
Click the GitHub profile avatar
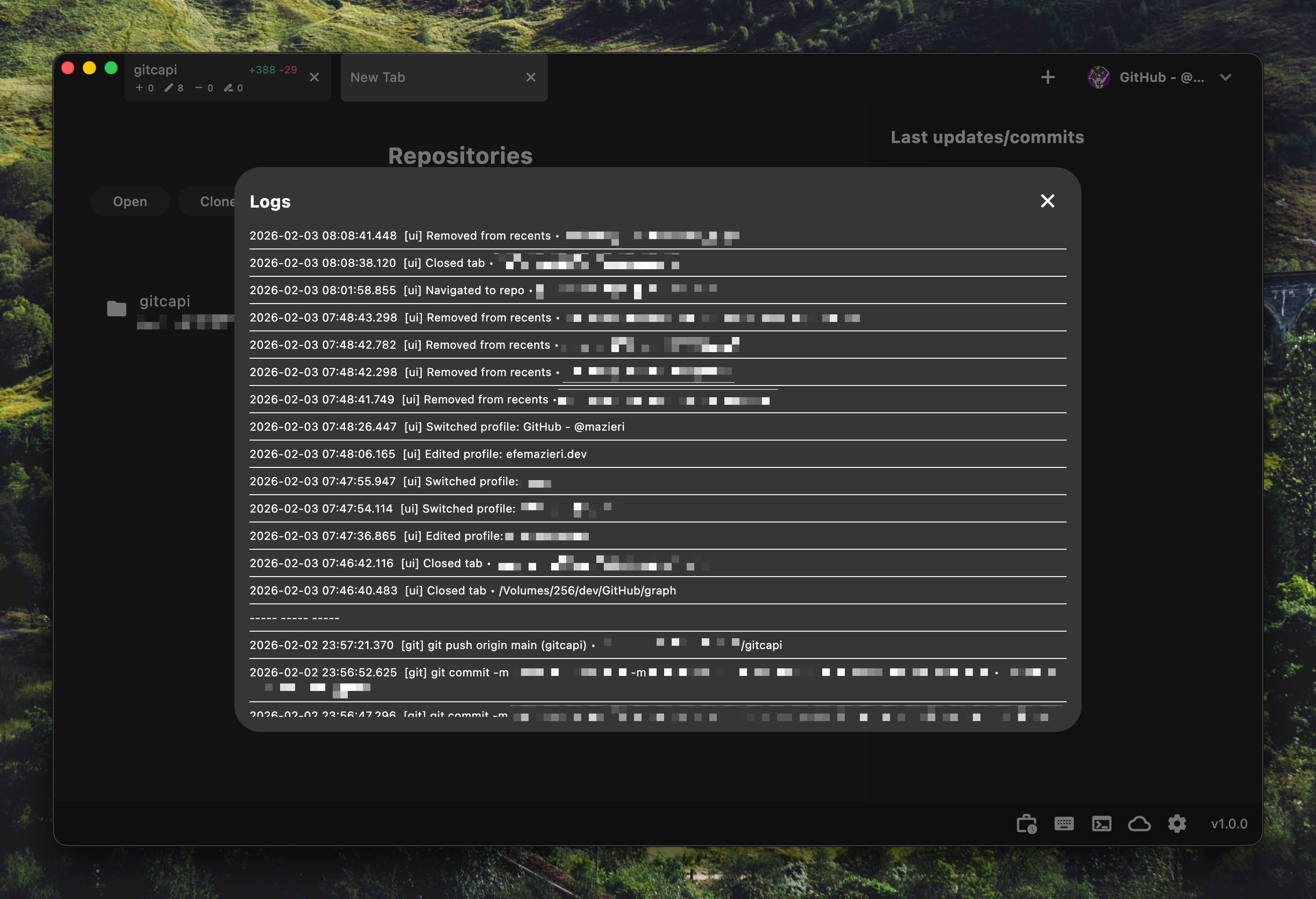[1099, 77]
